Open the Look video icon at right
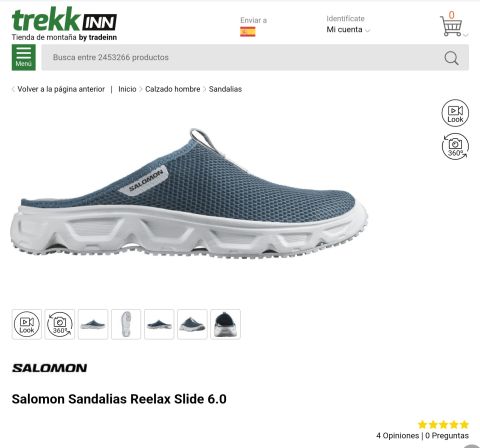 [x=455, y=113]
